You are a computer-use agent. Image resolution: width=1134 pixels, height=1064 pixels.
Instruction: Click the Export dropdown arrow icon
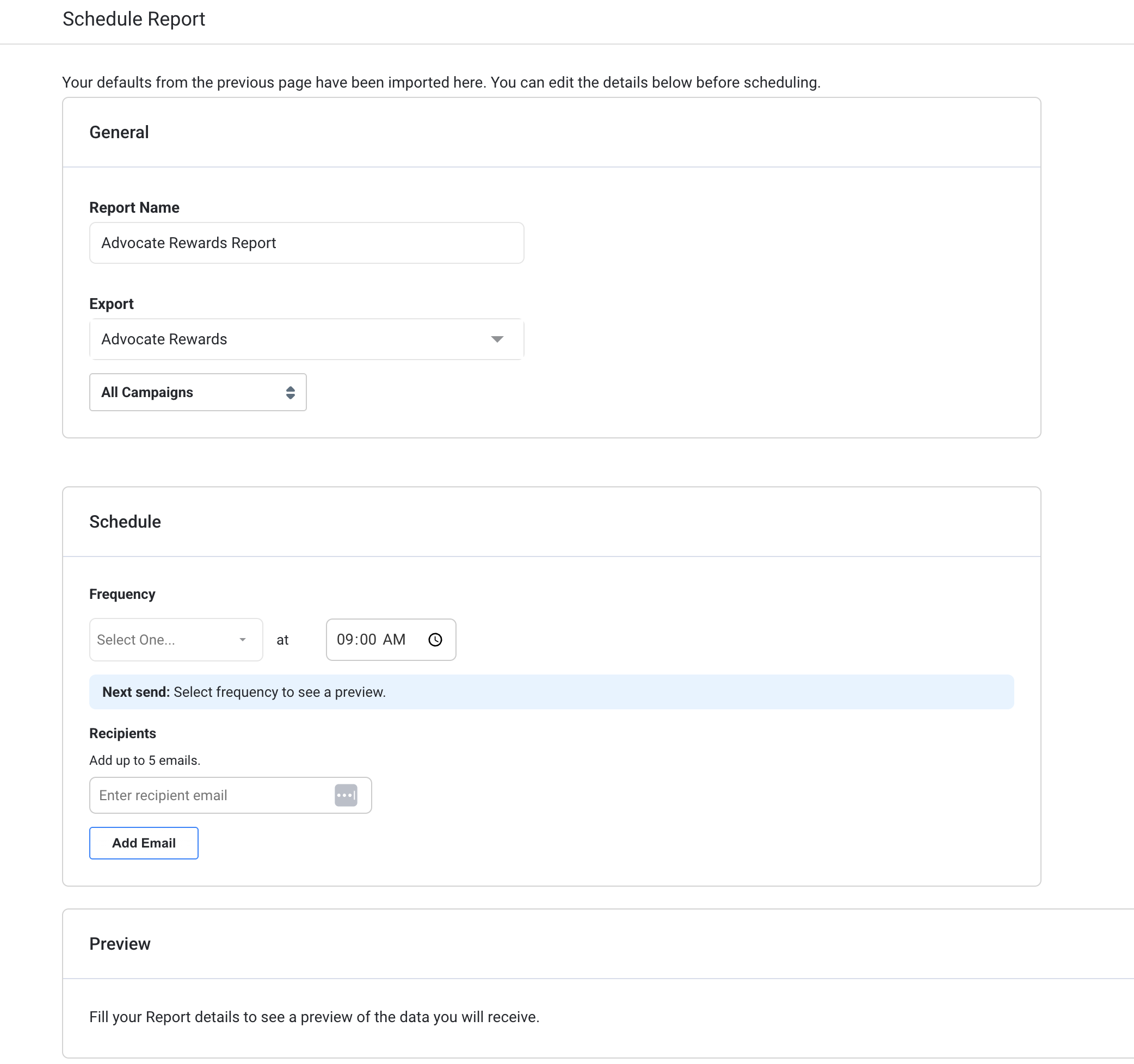coord(497,339)
